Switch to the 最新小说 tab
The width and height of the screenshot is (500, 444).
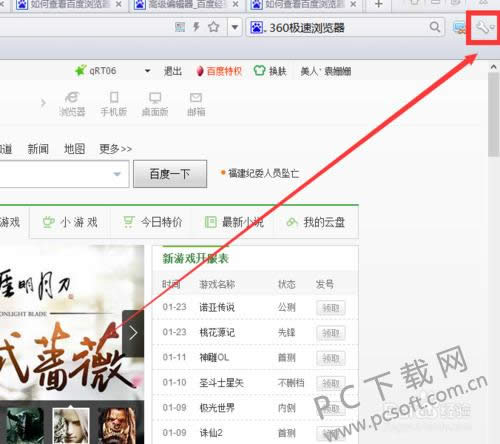233,222
